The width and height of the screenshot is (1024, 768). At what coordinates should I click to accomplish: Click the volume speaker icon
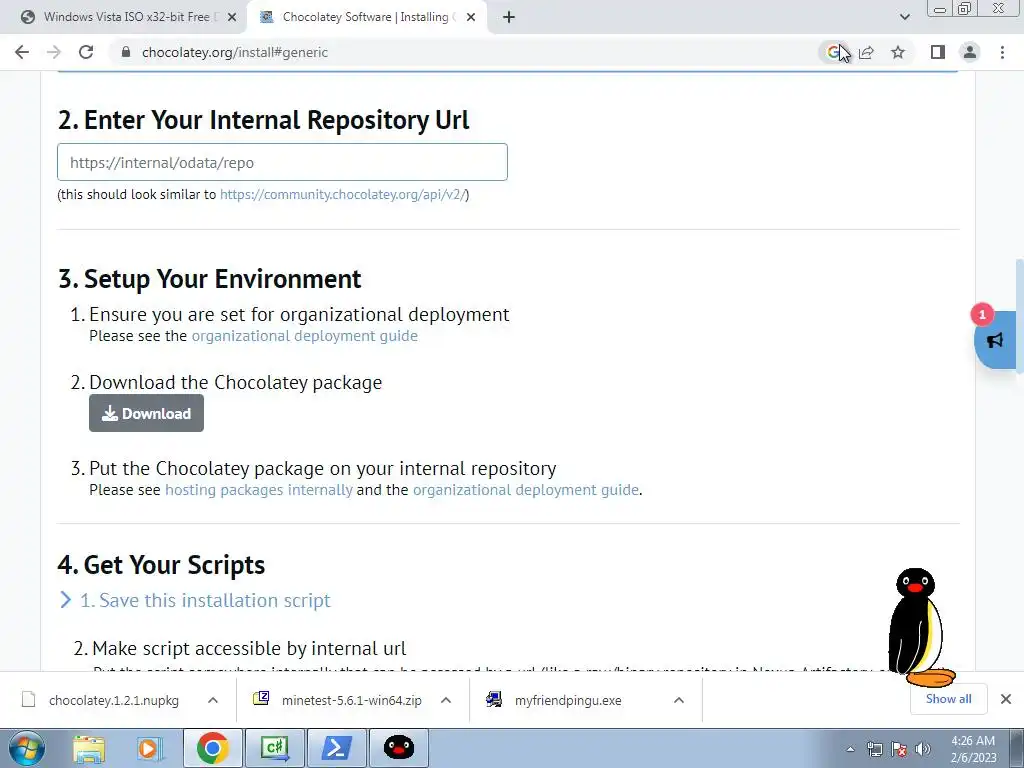point(923,749)
